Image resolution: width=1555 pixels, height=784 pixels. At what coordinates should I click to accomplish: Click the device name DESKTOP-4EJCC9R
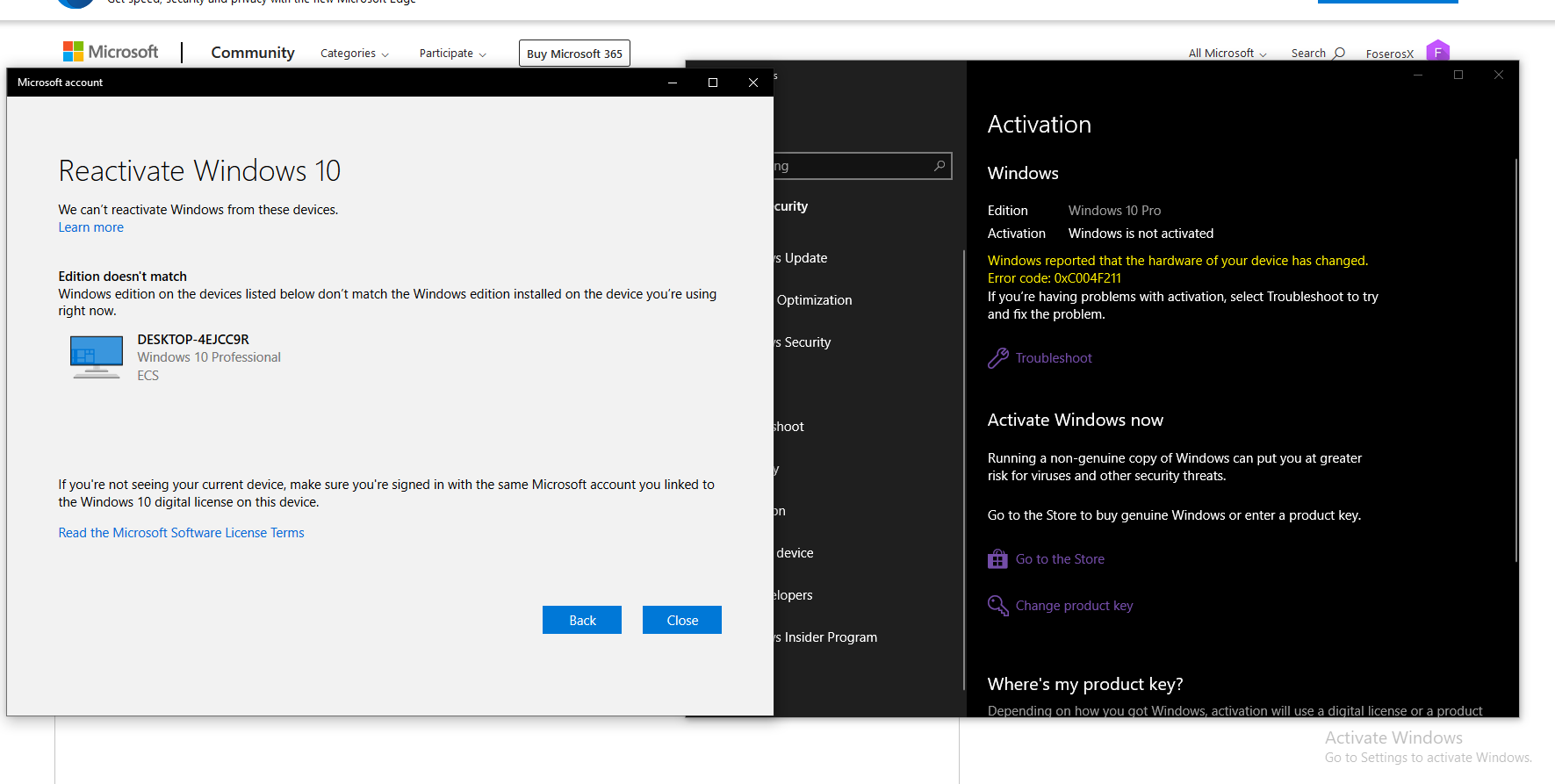point(193,340)
